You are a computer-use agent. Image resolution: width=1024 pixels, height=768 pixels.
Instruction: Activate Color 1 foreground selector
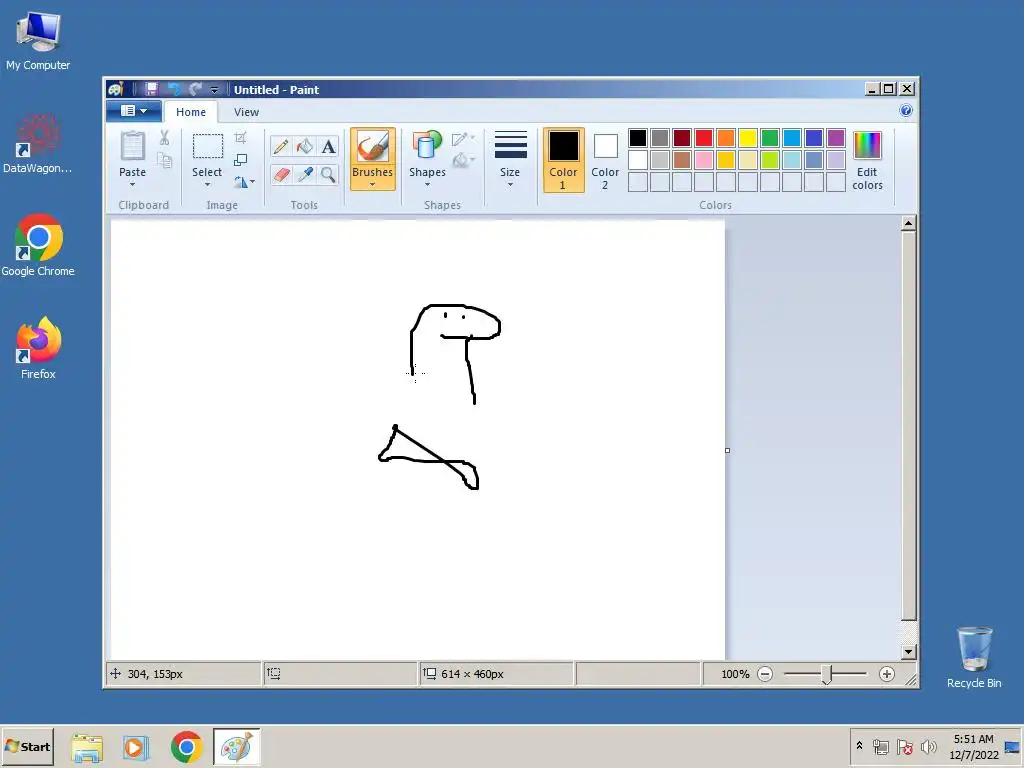[564, 160]
